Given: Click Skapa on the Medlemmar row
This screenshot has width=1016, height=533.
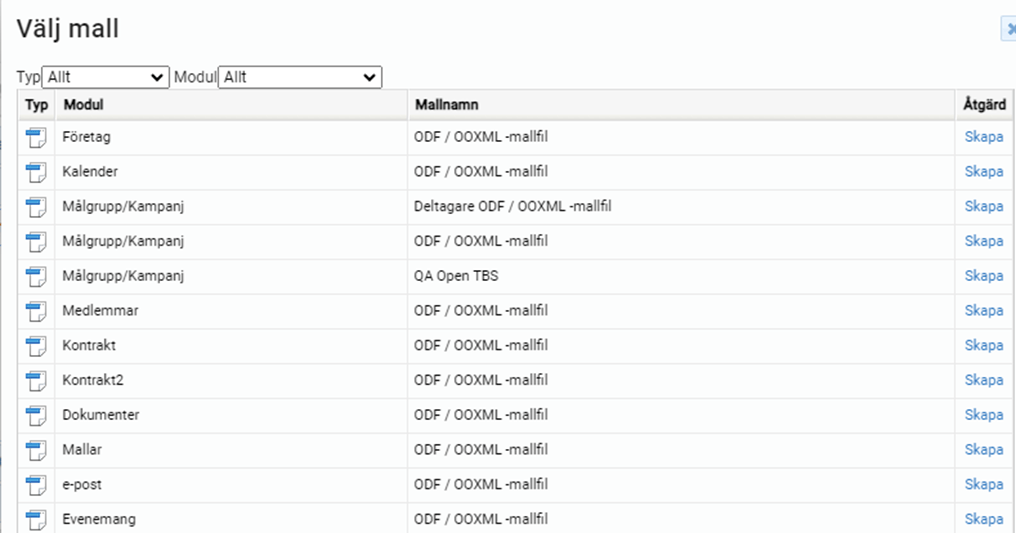Looking at the screenshot, I should pos(983,311).
